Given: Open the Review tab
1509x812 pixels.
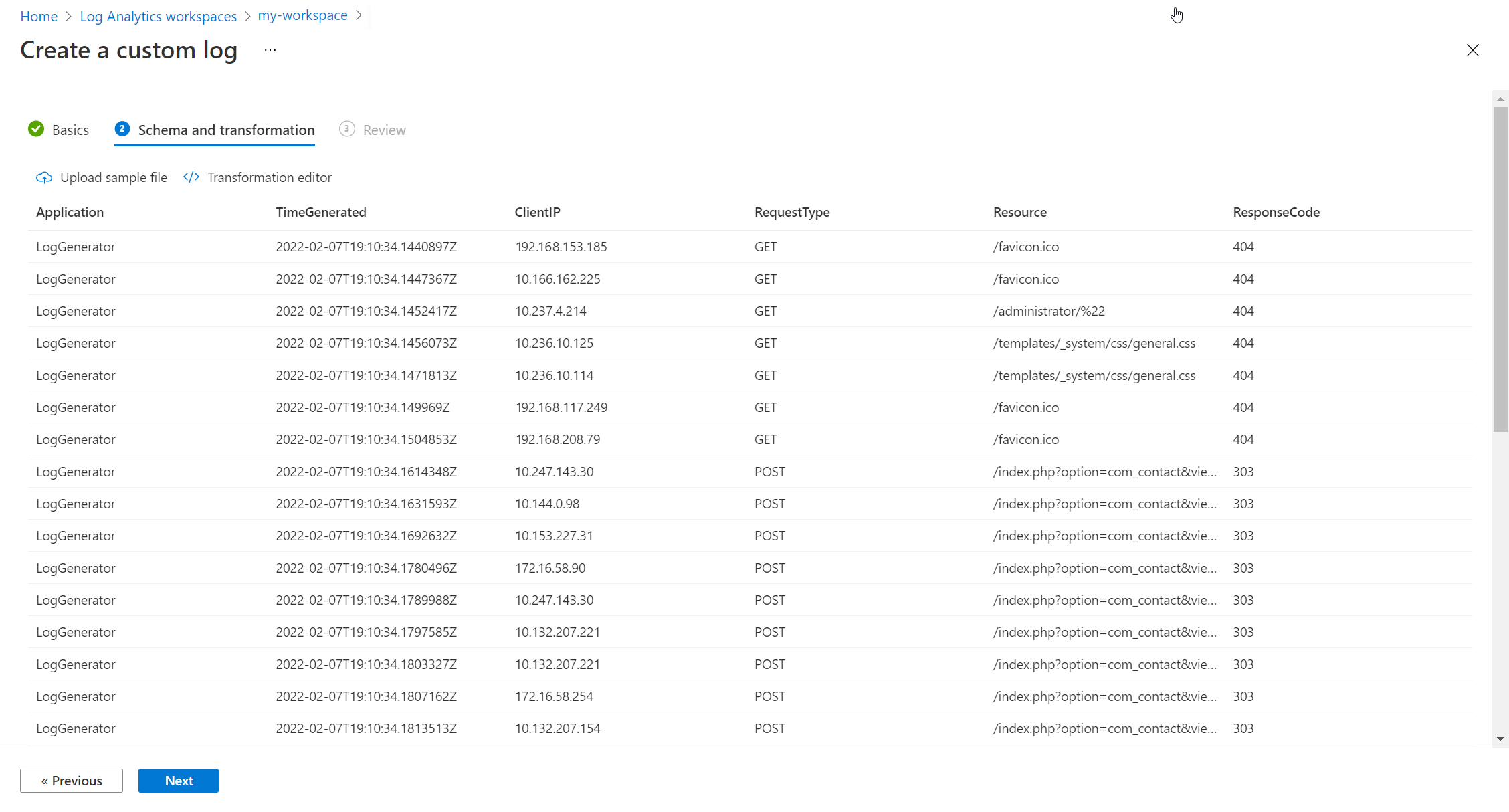Looking at the screenshot, I should [x=385, y=129].
